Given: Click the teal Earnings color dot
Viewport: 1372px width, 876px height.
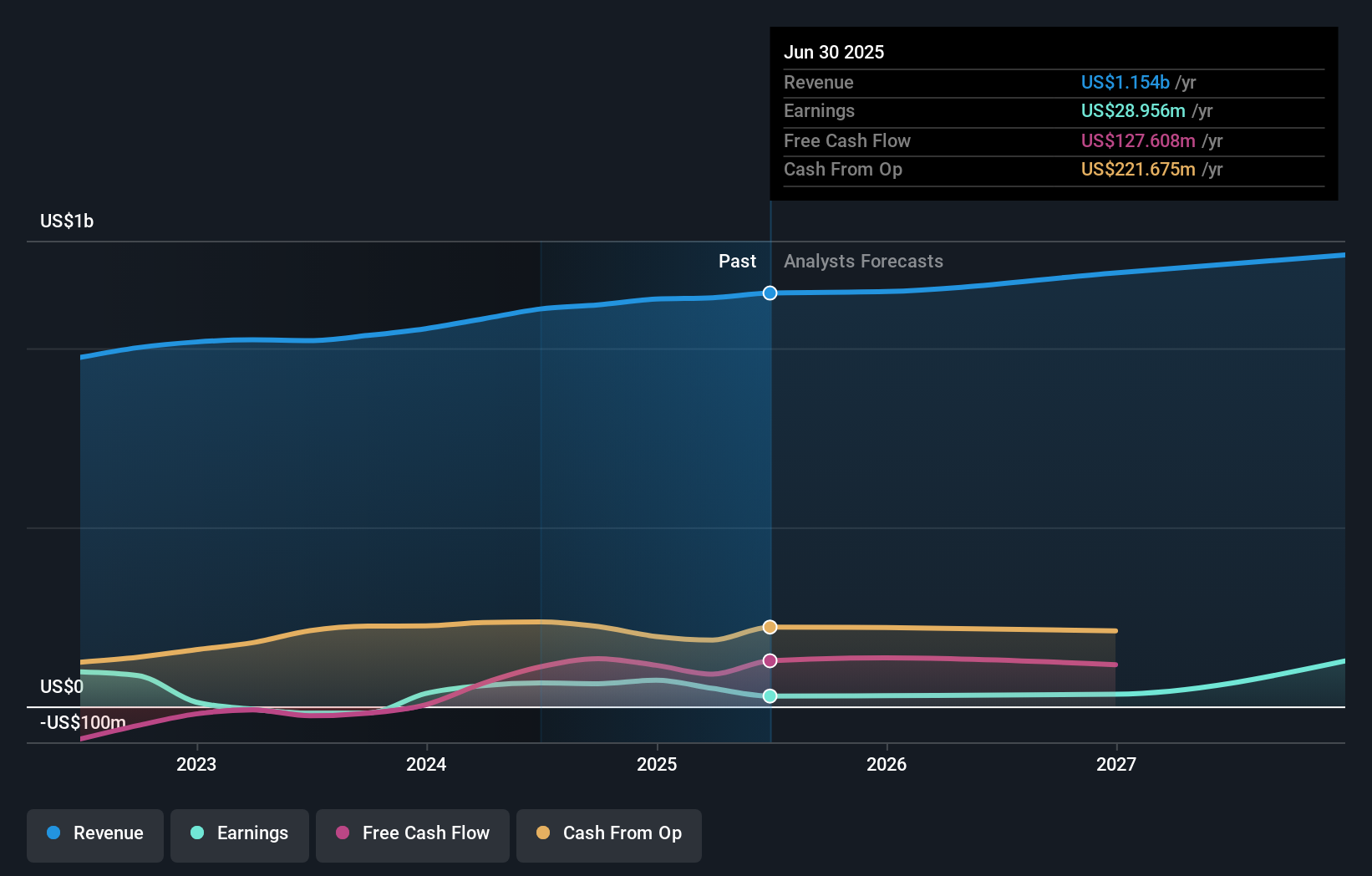Looking at the screenshot, I should pyautogui.click(x=196, y=833).
